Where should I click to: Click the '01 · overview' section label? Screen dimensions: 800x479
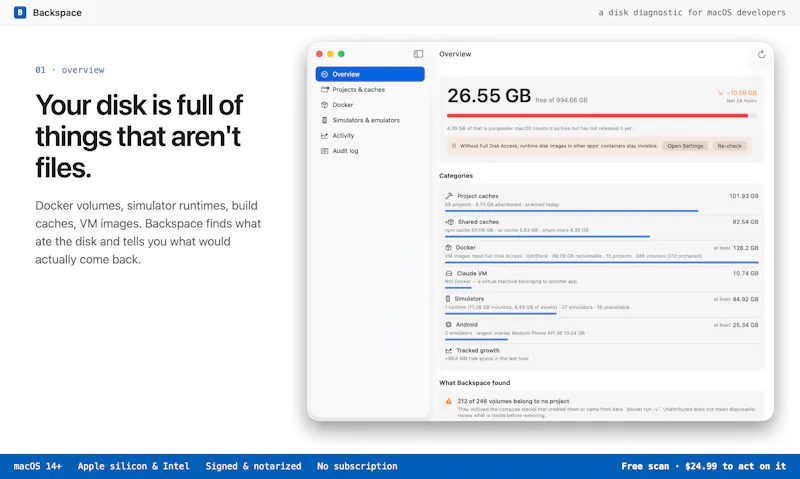[x=70, y=70]
